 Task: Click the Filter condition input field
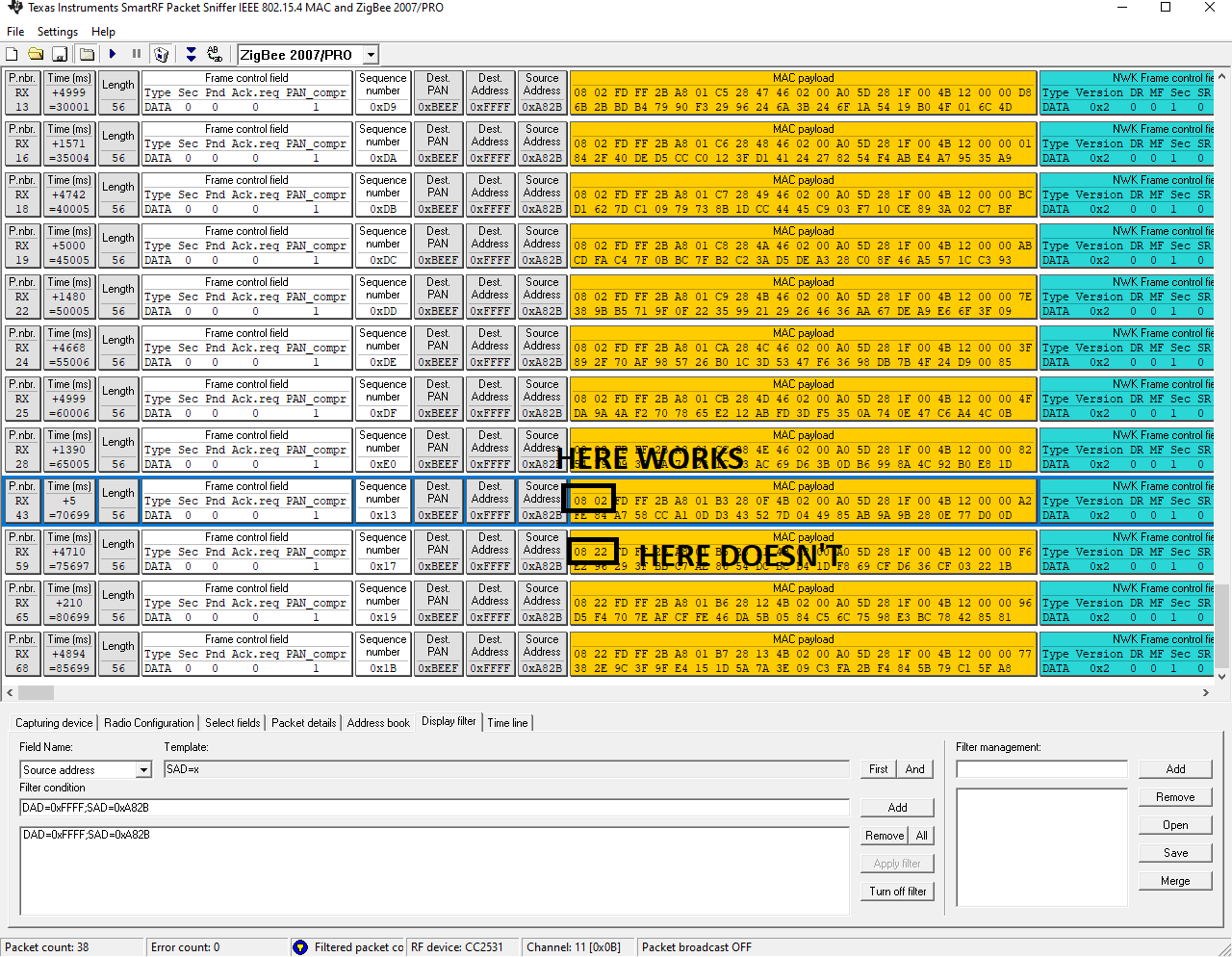point(435,808)
